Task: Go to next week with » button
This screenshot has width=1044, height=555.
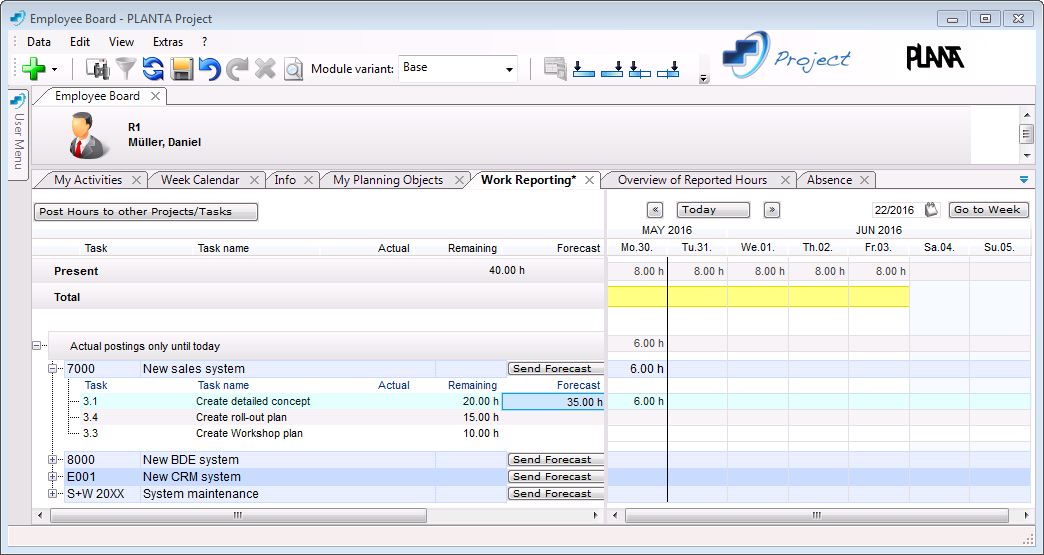Action: [772, 210]
